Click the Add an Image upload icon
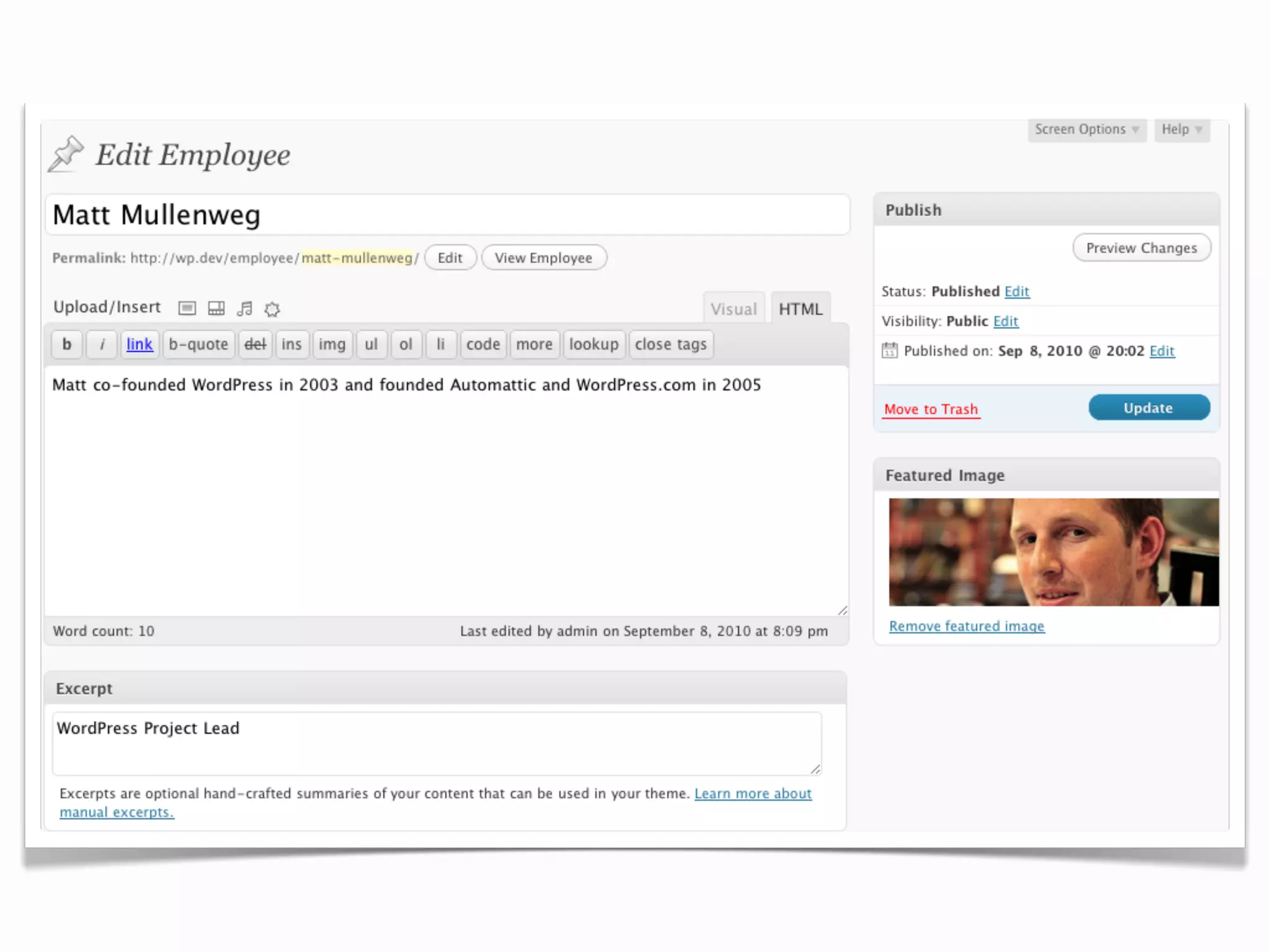Screen dimensions: 1270x952 click(x=187, y=308)
